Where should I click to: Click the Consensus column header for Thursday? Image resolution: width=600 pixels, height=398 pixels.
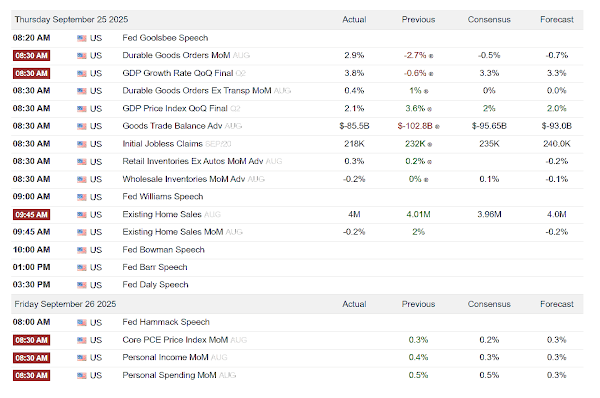pos(489,20)
